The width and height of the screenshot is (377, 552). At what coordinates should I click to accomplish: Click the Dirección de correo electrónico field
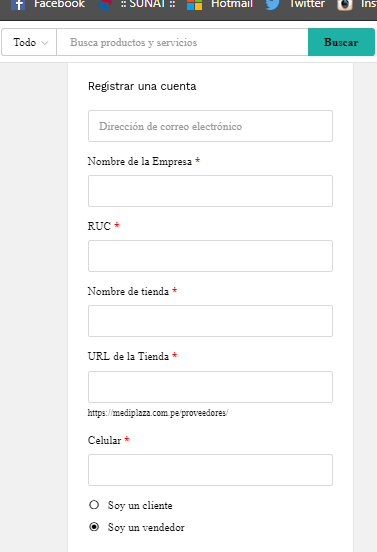pos(210,126)
